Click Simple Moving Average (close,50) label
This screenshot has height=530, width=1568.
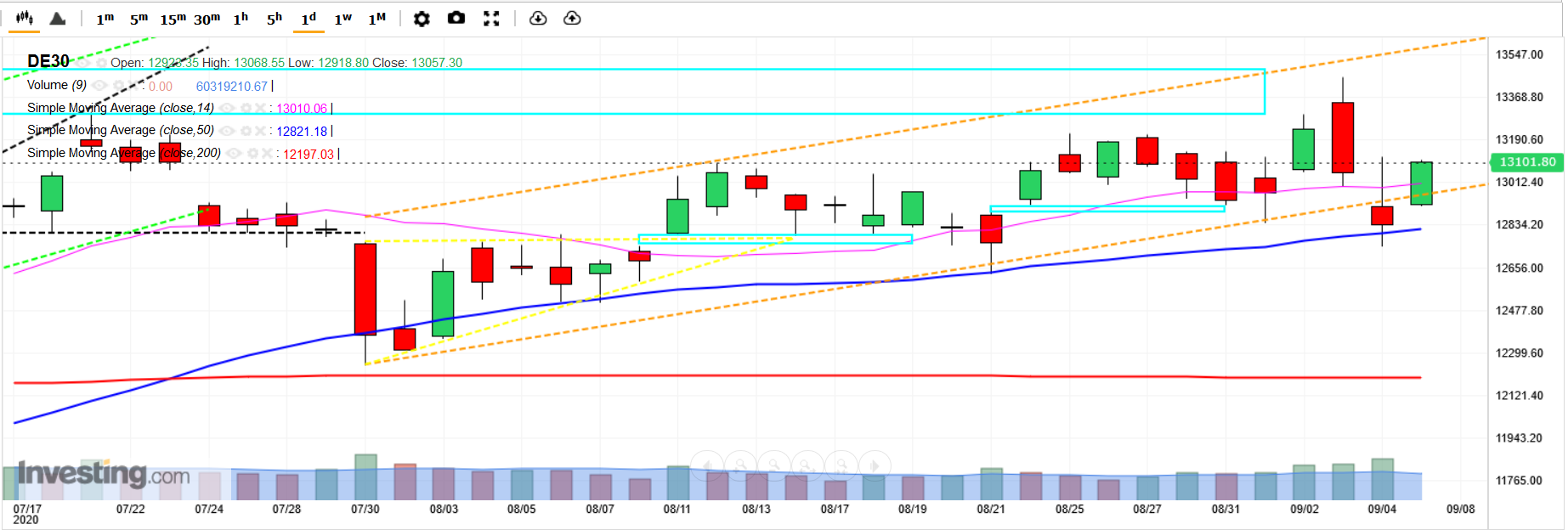pyautogui.click(x=121, y=130)
